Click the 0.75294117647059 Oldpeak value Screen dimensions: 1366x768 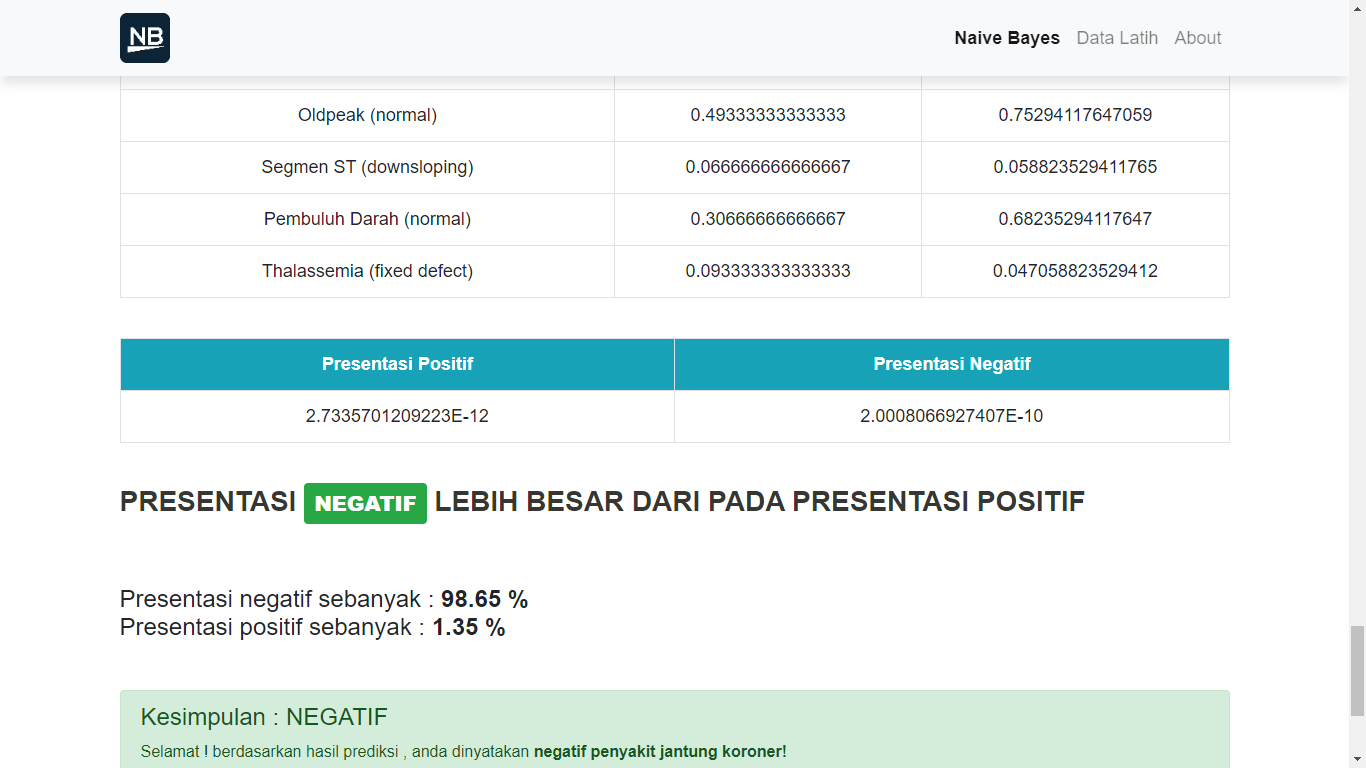[1075, 115]
